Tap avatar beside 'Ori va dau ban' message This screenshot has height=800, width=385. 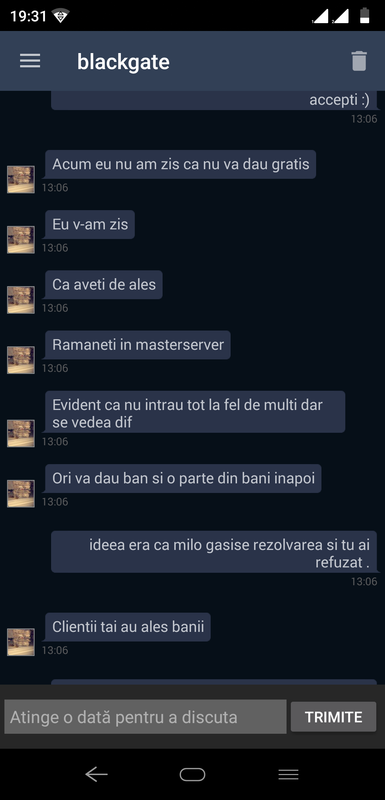tap(21, 494)
